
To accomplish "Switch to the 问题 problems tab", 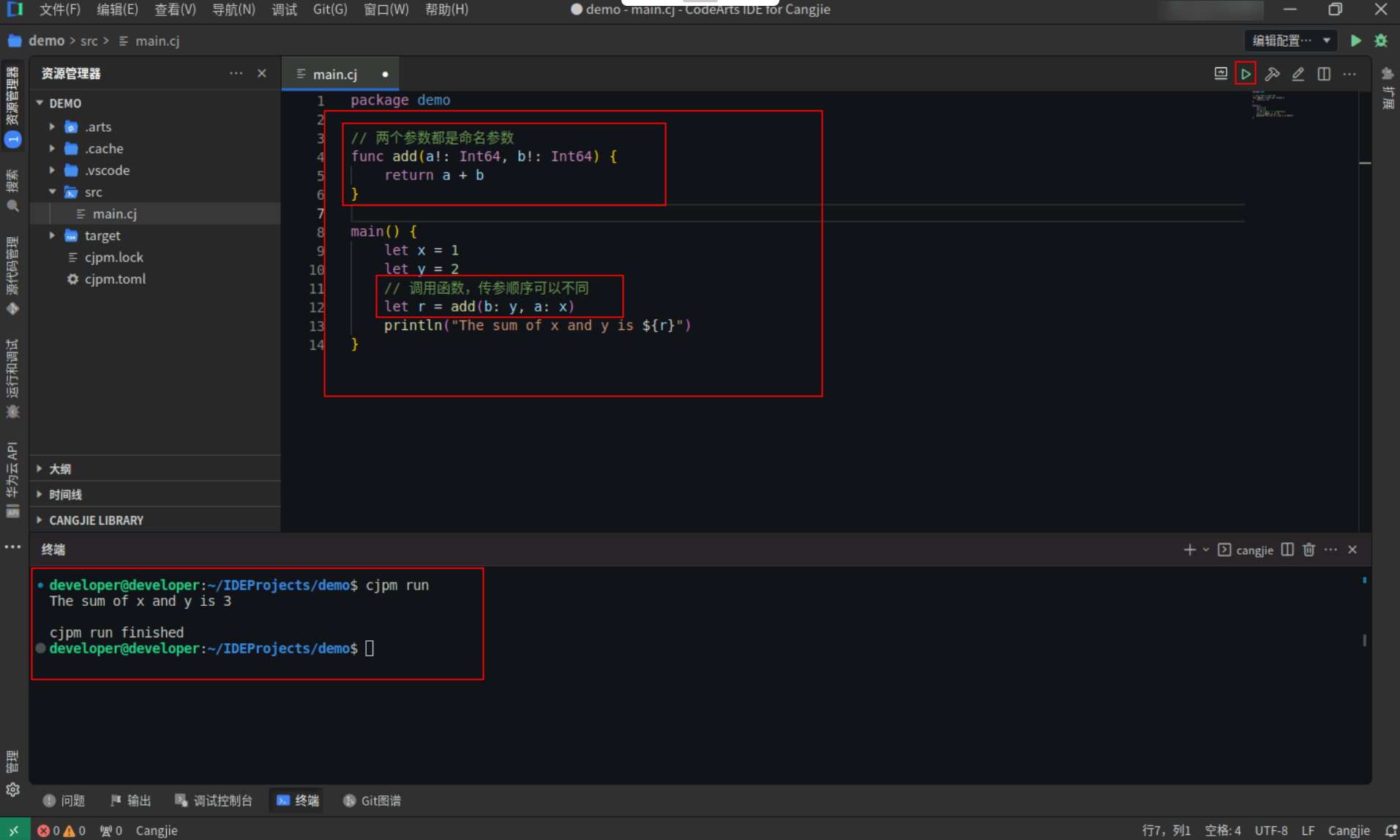I will point(64,800).
